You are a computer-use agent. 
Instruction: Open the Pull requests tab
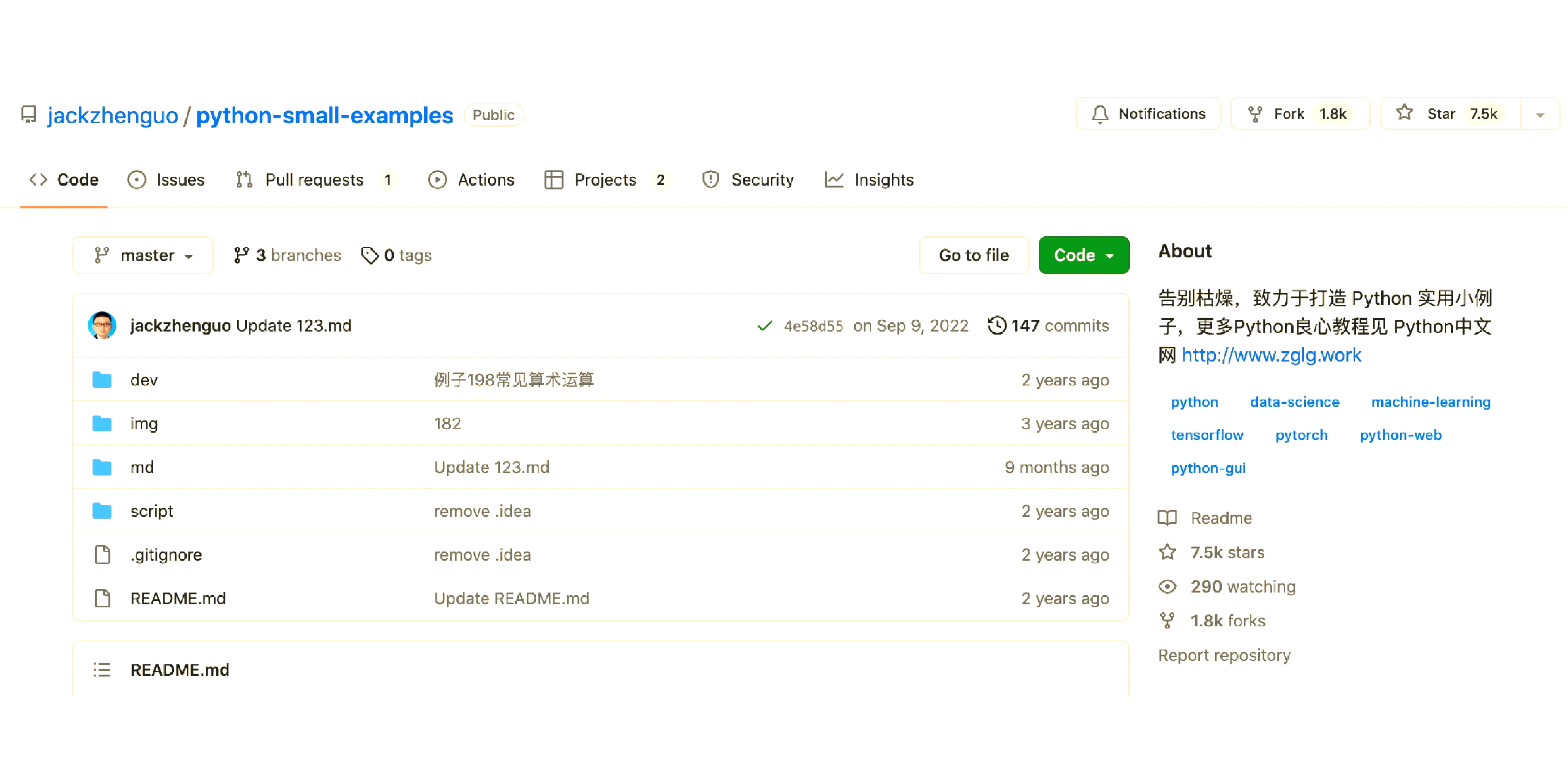tap(316, 180)
